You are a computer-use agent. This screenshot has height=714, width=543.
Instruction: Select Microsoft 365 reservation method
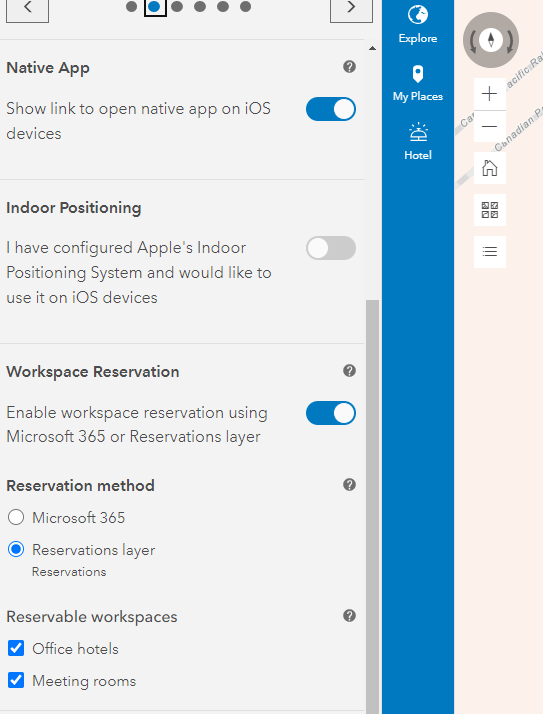coord(16,517)
